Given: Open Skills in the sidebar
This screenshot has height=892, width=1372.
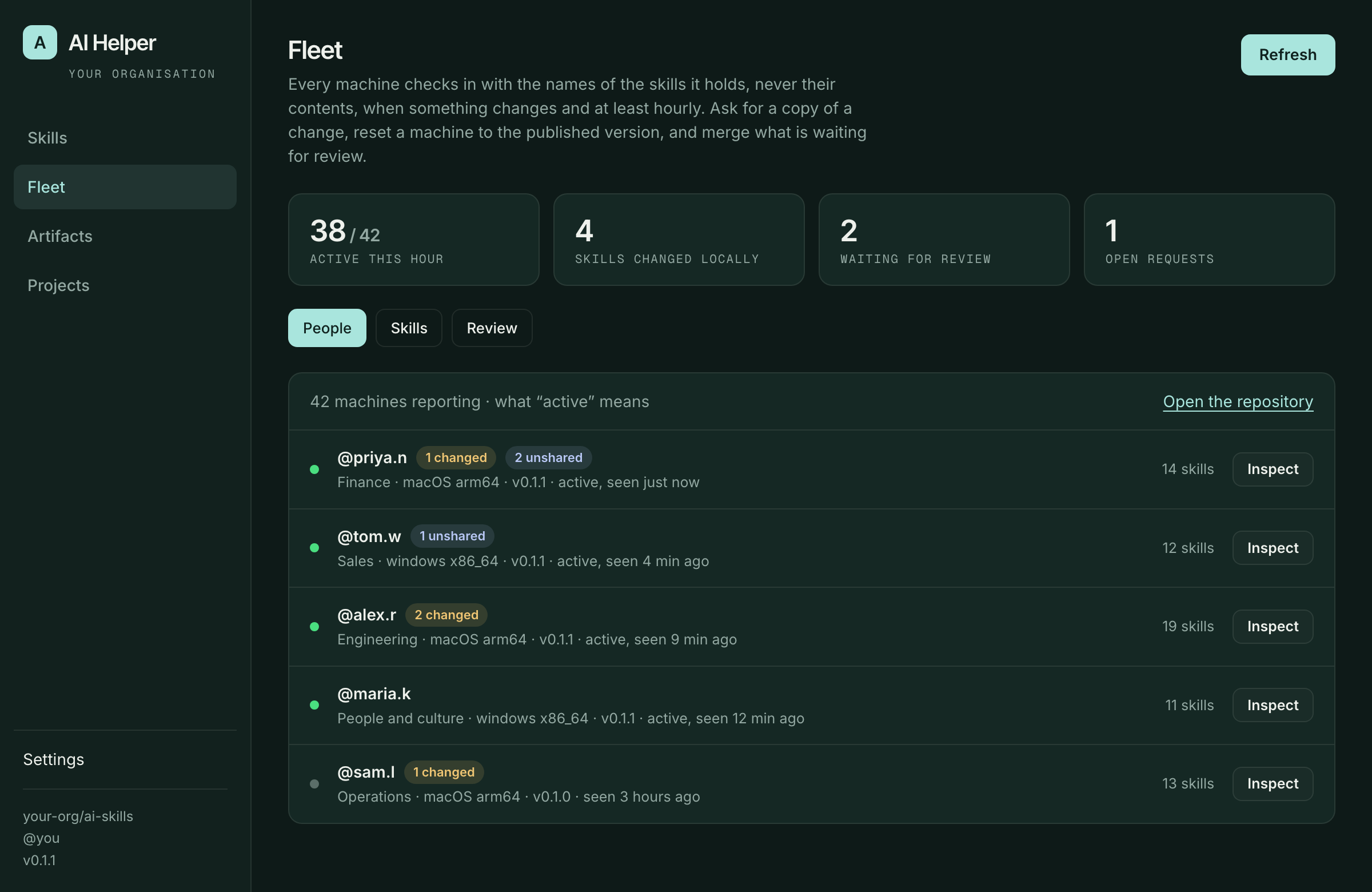Looking at the screenshot, I should coord(125,138).
